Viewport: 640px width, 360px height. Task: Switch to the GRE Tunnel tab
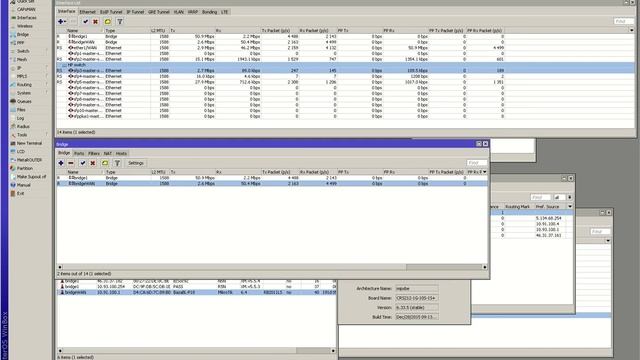coord(159,12)
